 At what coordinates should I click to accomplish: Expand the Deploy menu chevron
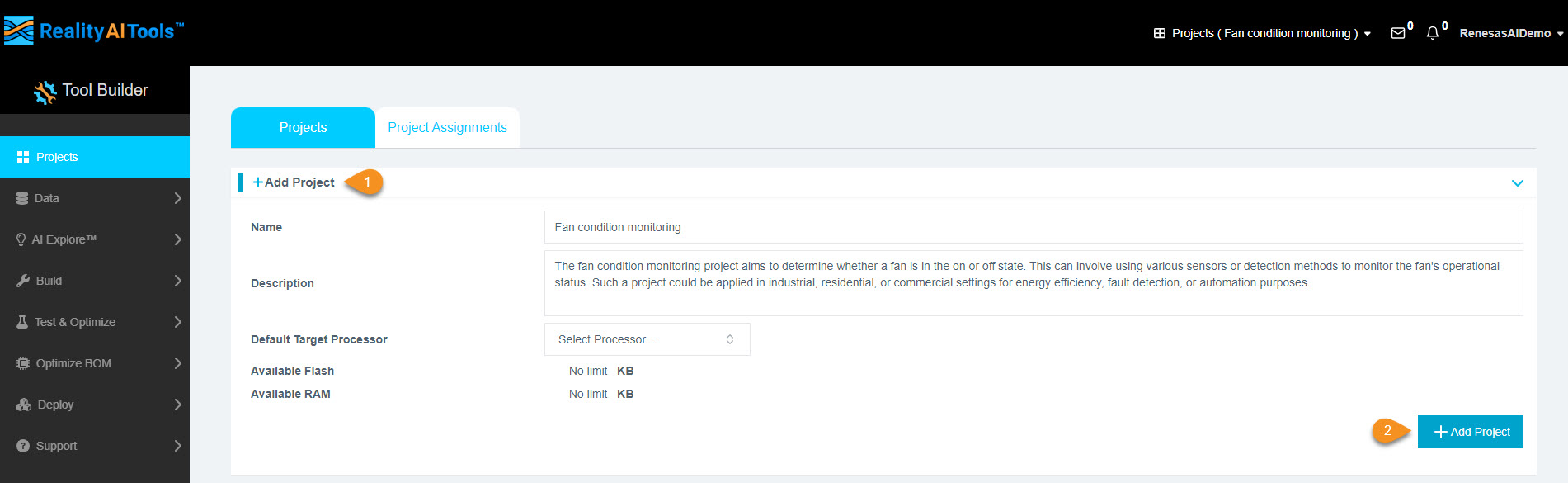(177, 405)
